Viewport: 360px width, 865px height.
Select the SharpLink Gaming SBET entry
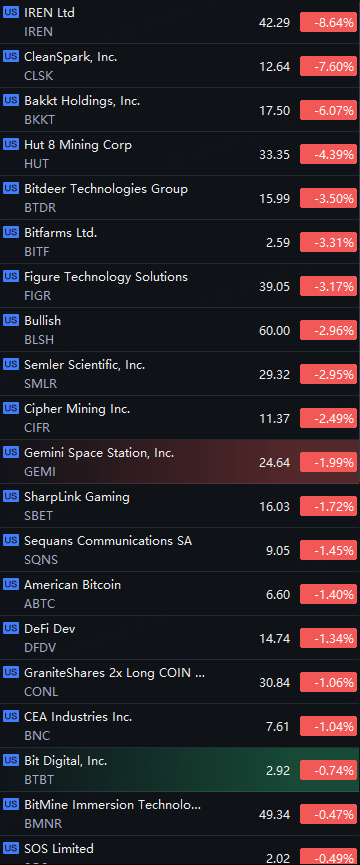tap(180, 506)
